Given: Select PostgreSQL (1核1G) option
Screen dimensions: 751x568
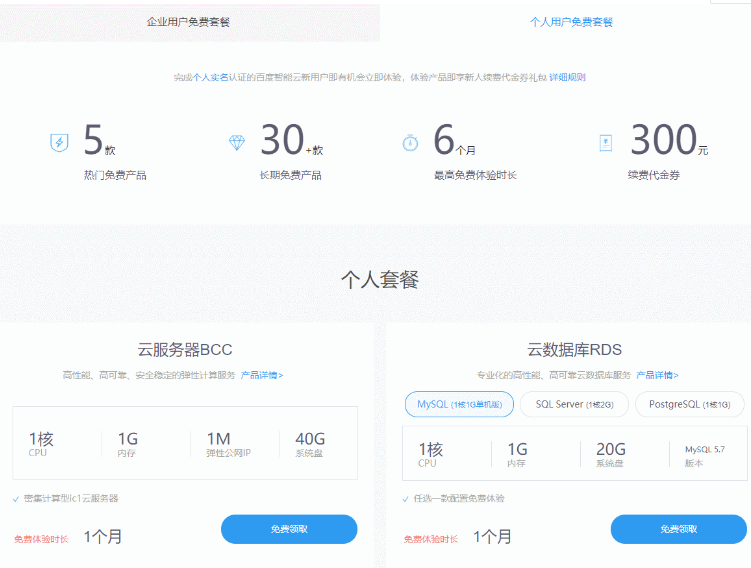Looking at the screenshot, I should 689,404.
